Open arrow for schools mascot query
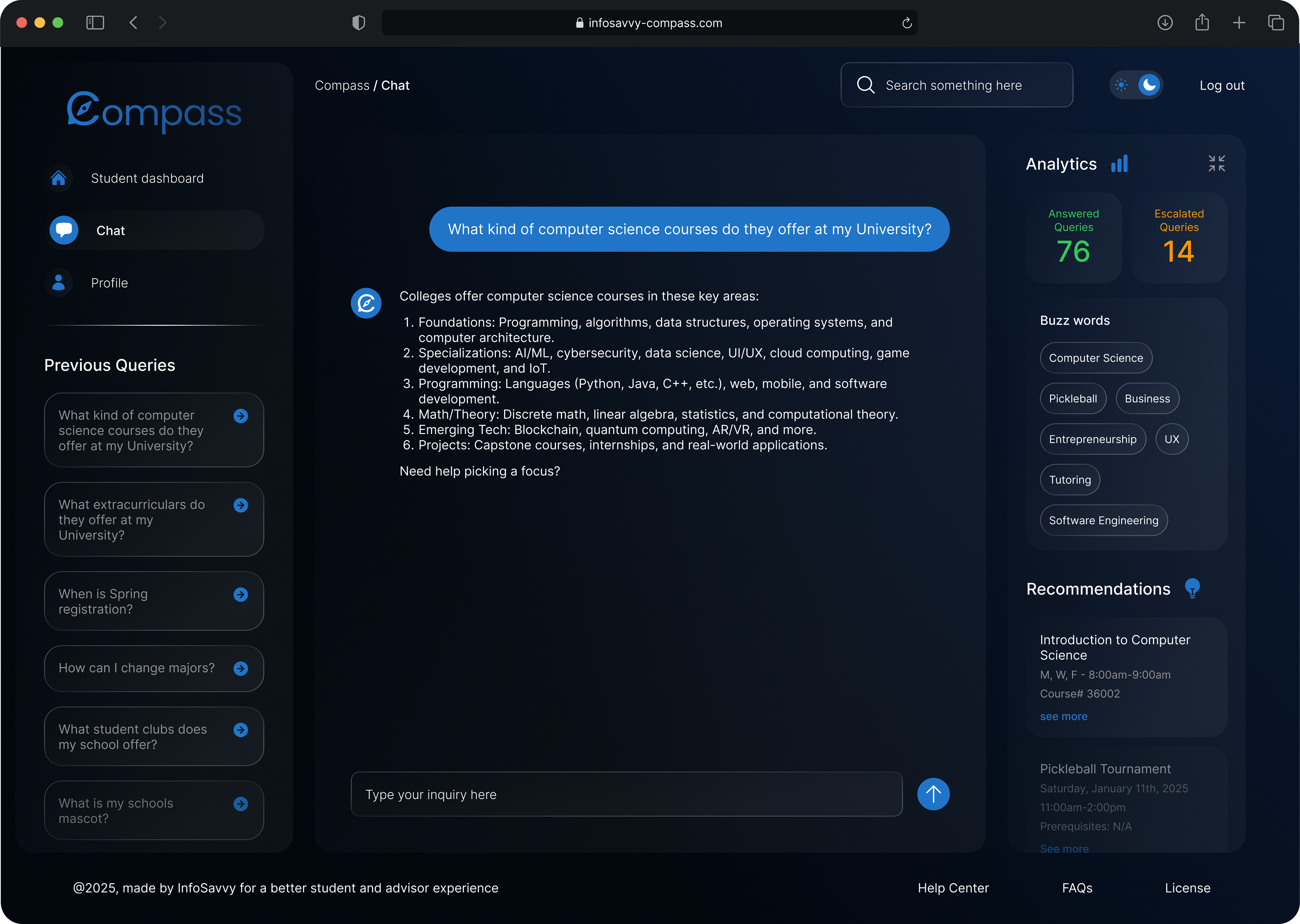The height and width of the screenshot is (924, 1300). 241,804
